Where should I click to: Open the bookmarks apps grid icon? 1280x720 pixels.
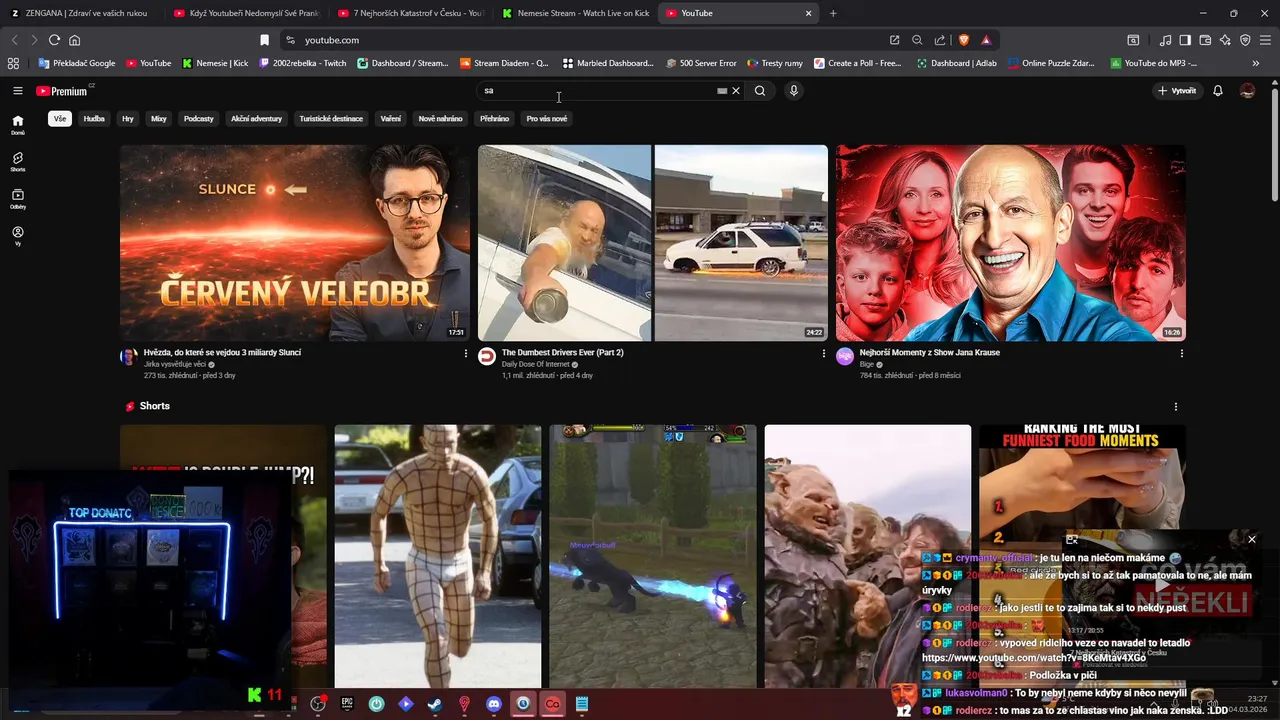tap(13, 63)
